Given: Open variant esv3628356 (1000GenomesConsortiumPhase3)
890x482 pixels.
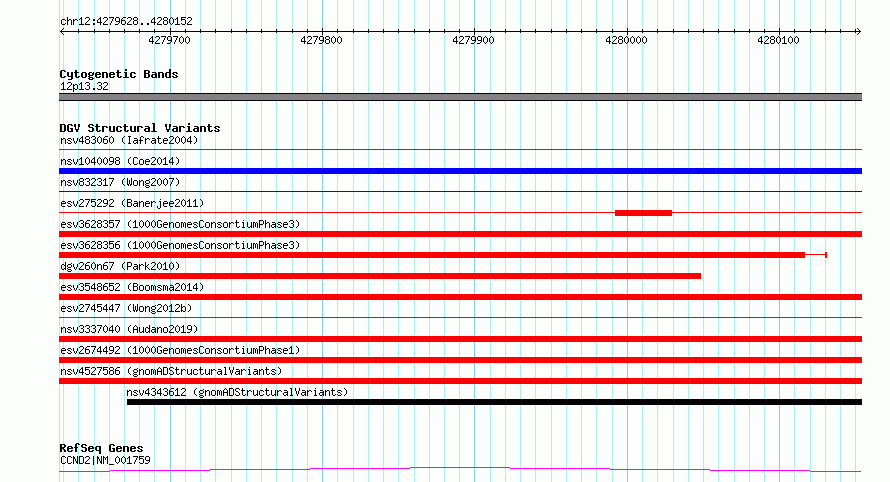Looking at the screenshot, I should 180,245.
